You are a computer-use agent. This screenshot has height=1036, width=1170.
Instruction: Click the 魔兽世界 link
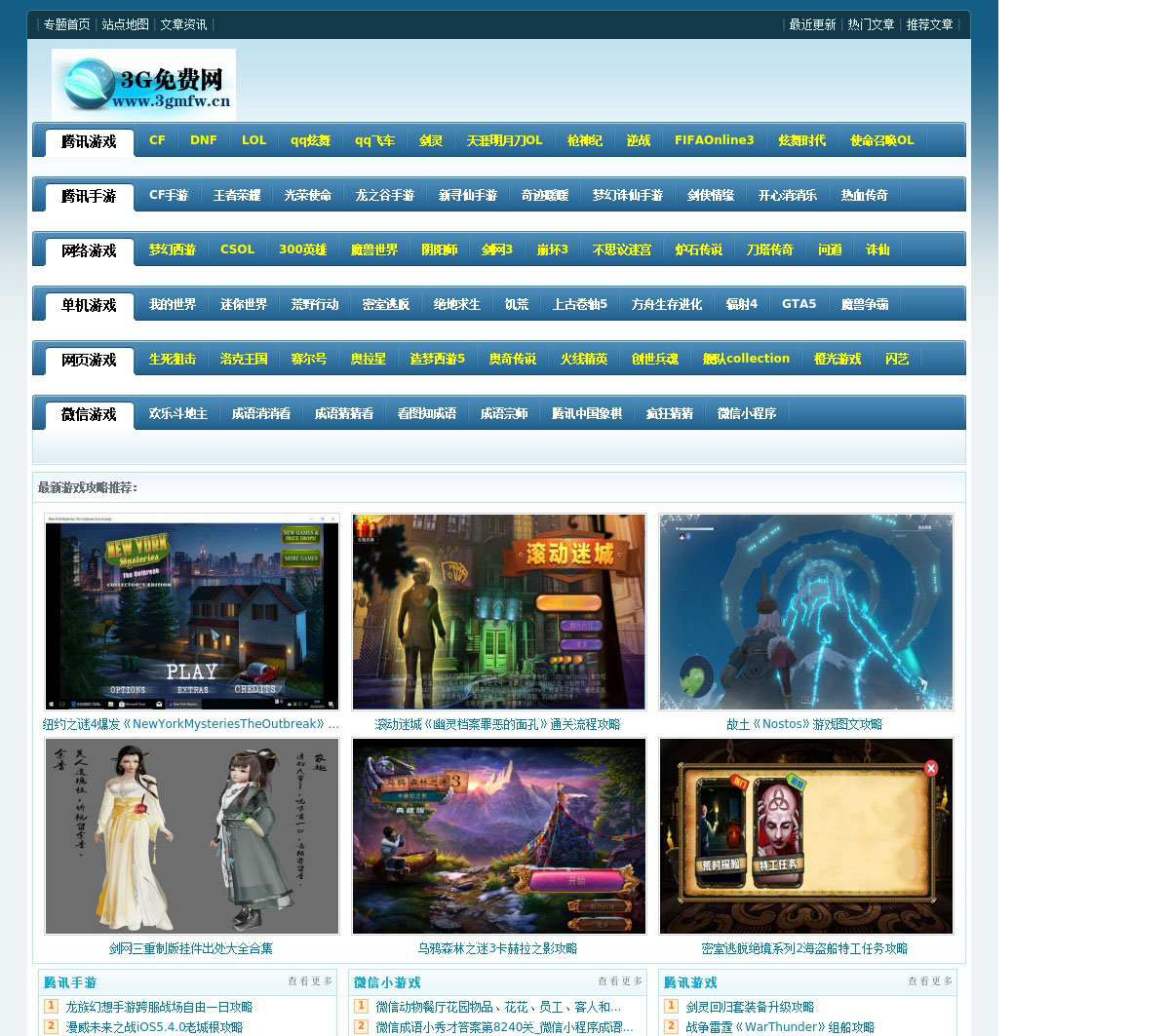374,250
